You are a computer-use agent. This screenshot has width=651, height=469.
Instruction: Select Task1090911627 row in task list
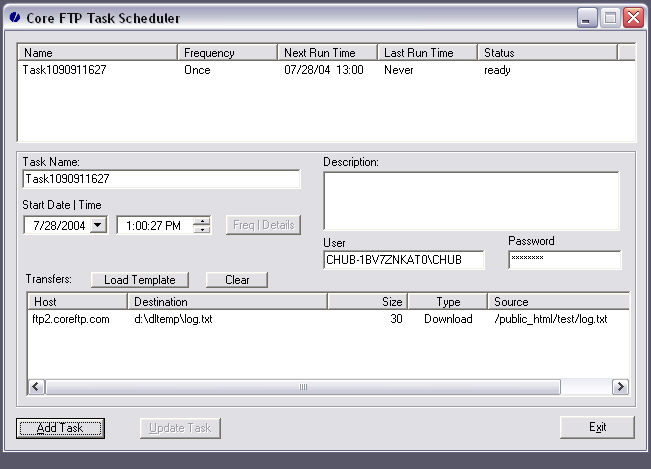click(x=66, y=71)
